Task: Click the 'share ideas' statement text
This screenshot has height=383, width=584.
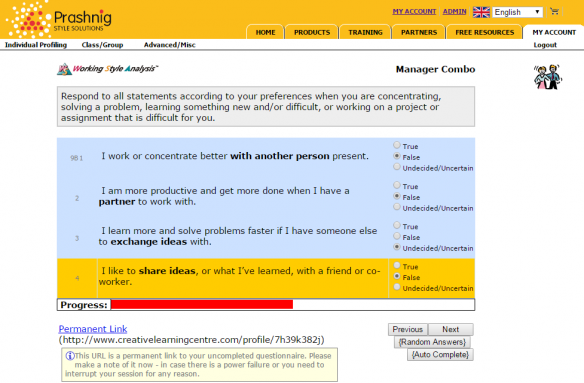Action: [x=239, y=276]
